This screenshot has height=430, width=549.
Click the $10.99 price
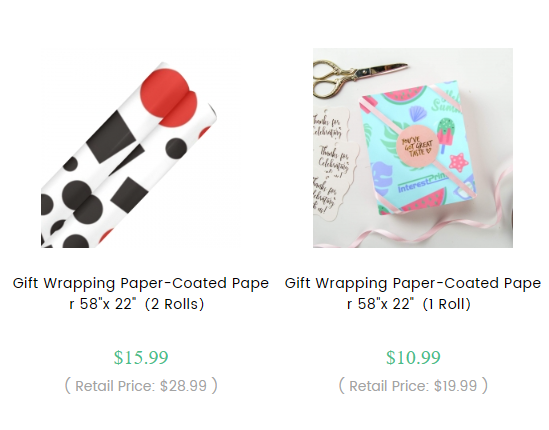click(413, 358)
